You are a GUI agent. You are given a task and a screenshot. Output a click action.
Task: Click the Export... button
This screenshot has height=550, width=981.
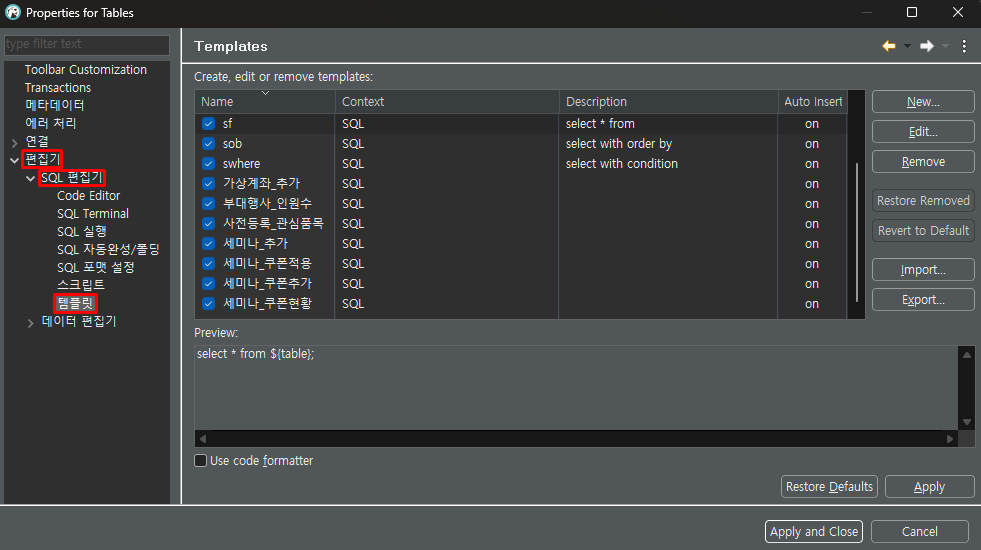pyautogui.click(x=923, y=300)
